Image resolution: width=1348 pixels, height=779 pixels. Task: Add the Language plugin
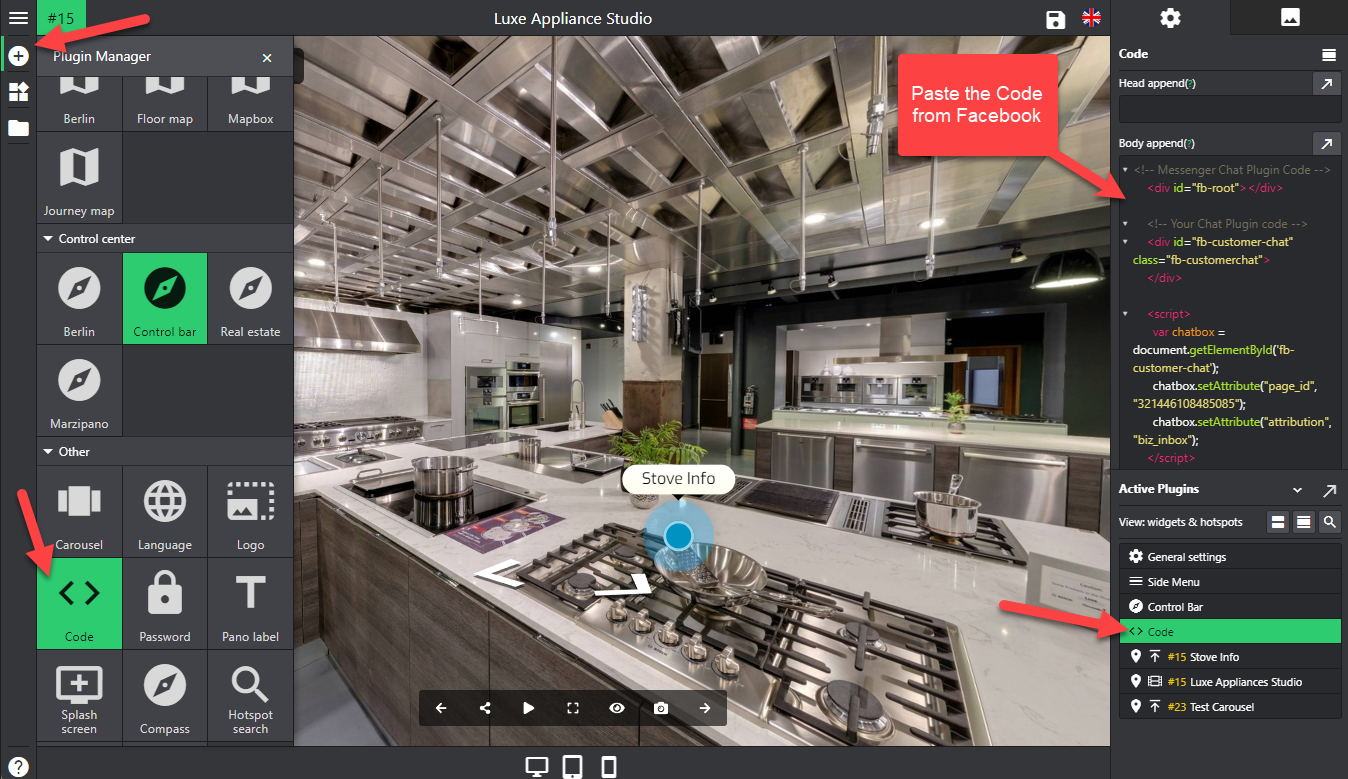(x=165, y=511)
